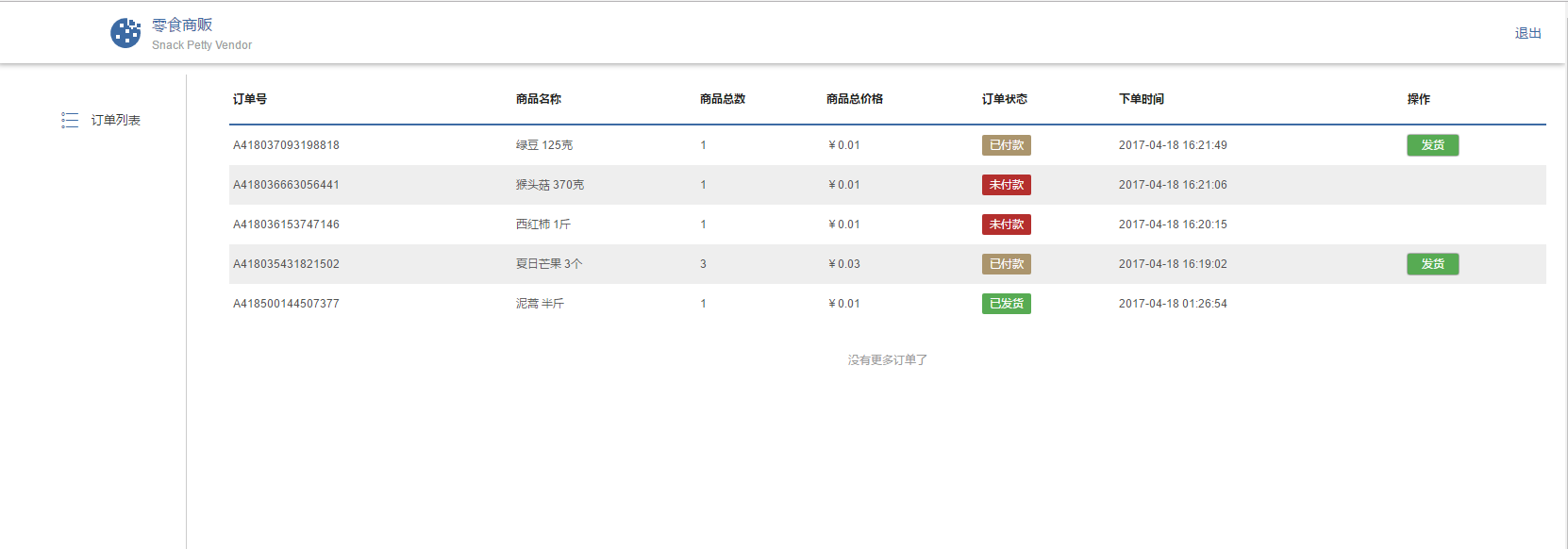
Task: Click order time 2017-04-18 16:21:06
Action: pos(1173,185)
